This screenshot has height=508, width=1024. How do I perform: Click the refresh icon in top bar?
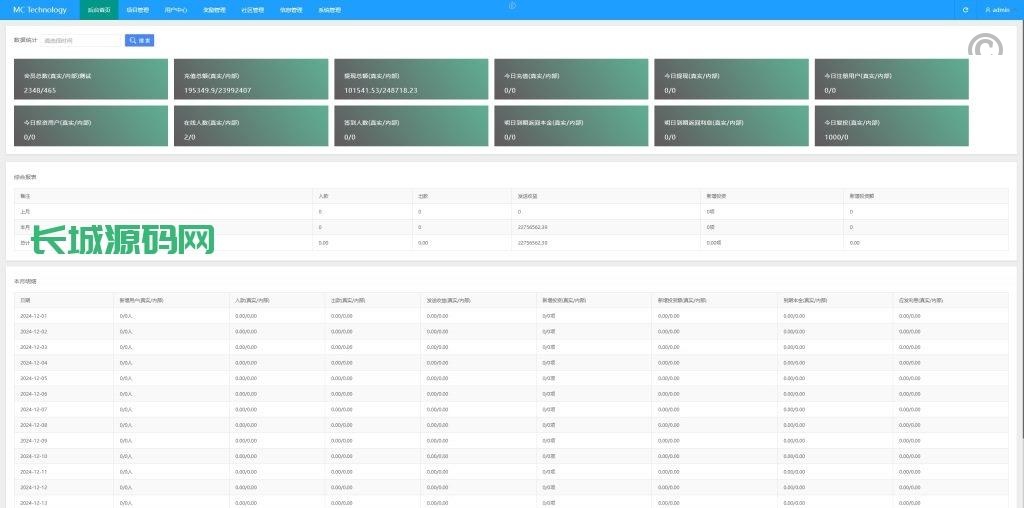[x=965, y=10]
